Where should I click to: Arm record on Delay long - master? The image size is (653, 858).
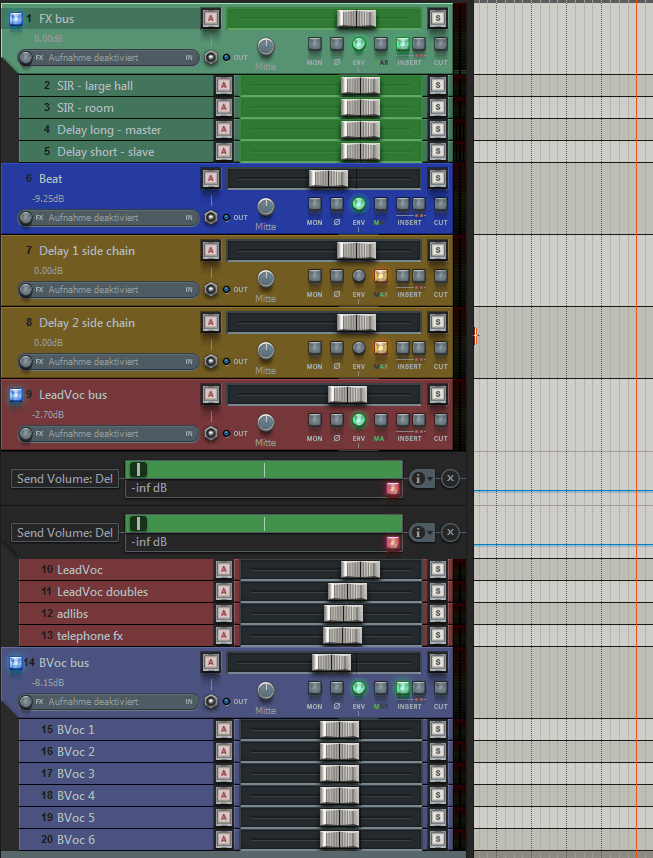[x=223, y=130]
